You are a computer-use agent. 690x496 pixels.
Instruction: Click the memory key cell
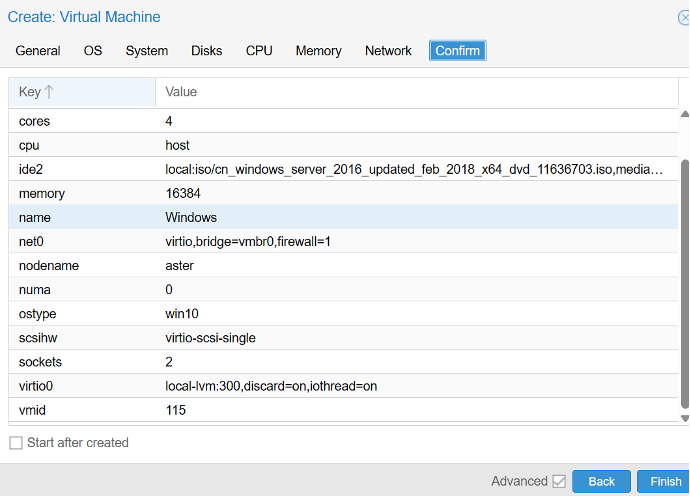tap(82, 193)
